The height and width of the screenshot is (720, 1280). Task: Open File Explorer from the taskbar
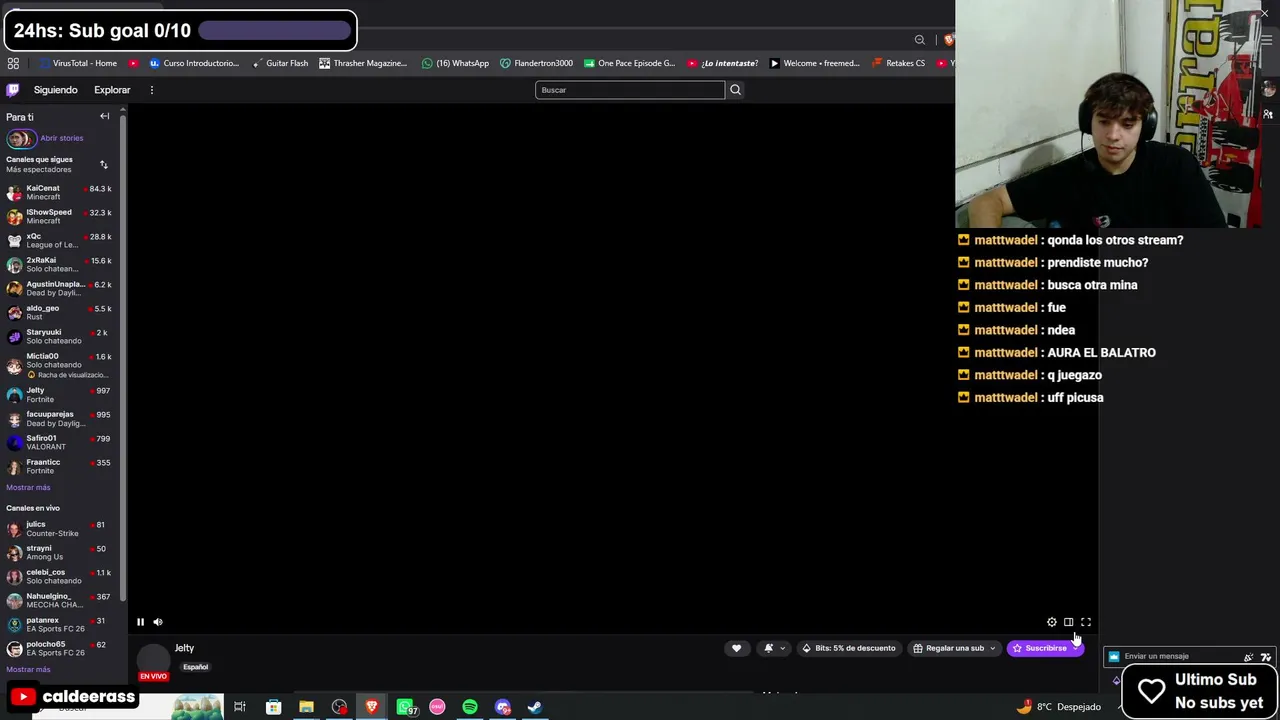[x=306, y=707]
